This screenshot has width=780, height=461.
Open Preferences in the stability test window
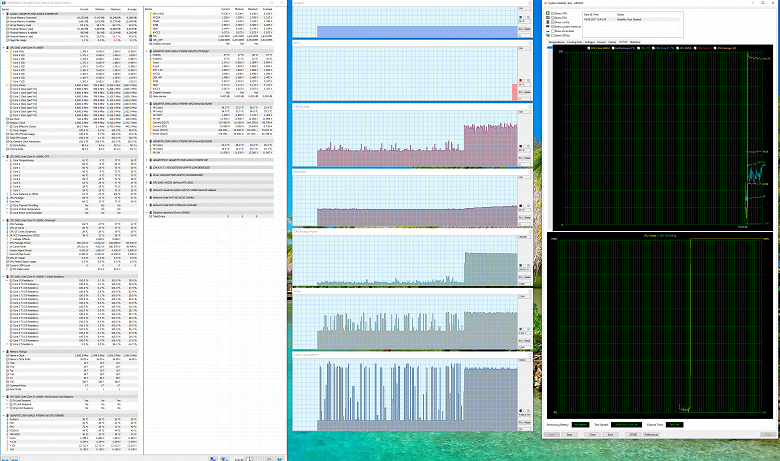[651, 435]
